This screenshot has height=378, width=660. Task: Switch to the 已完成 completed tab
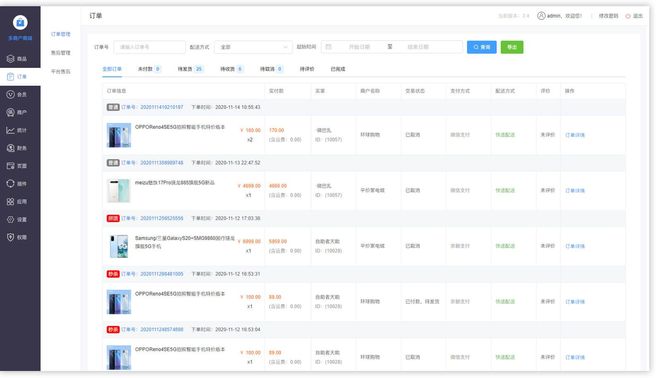(x=338, y=69)
